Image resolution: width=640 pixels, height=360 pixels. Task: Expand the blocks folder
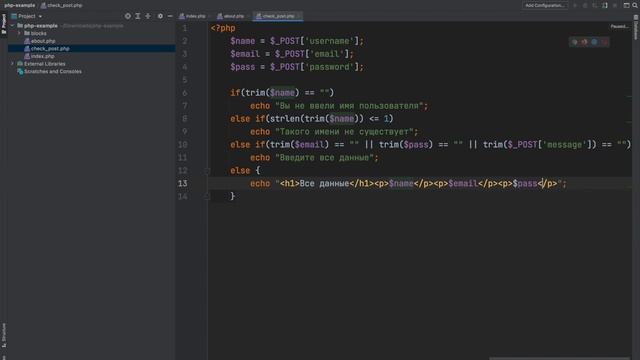click(x=19, y=33)
